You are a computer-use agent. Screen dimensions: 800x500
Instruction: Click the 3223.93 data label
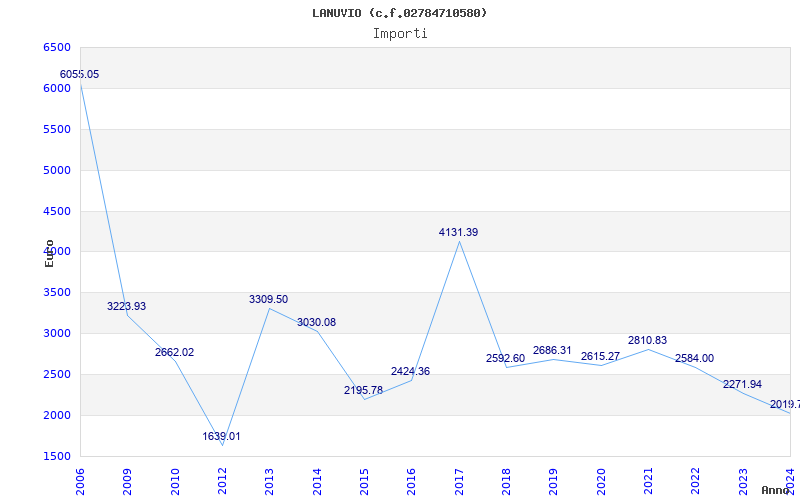[127, 307]
